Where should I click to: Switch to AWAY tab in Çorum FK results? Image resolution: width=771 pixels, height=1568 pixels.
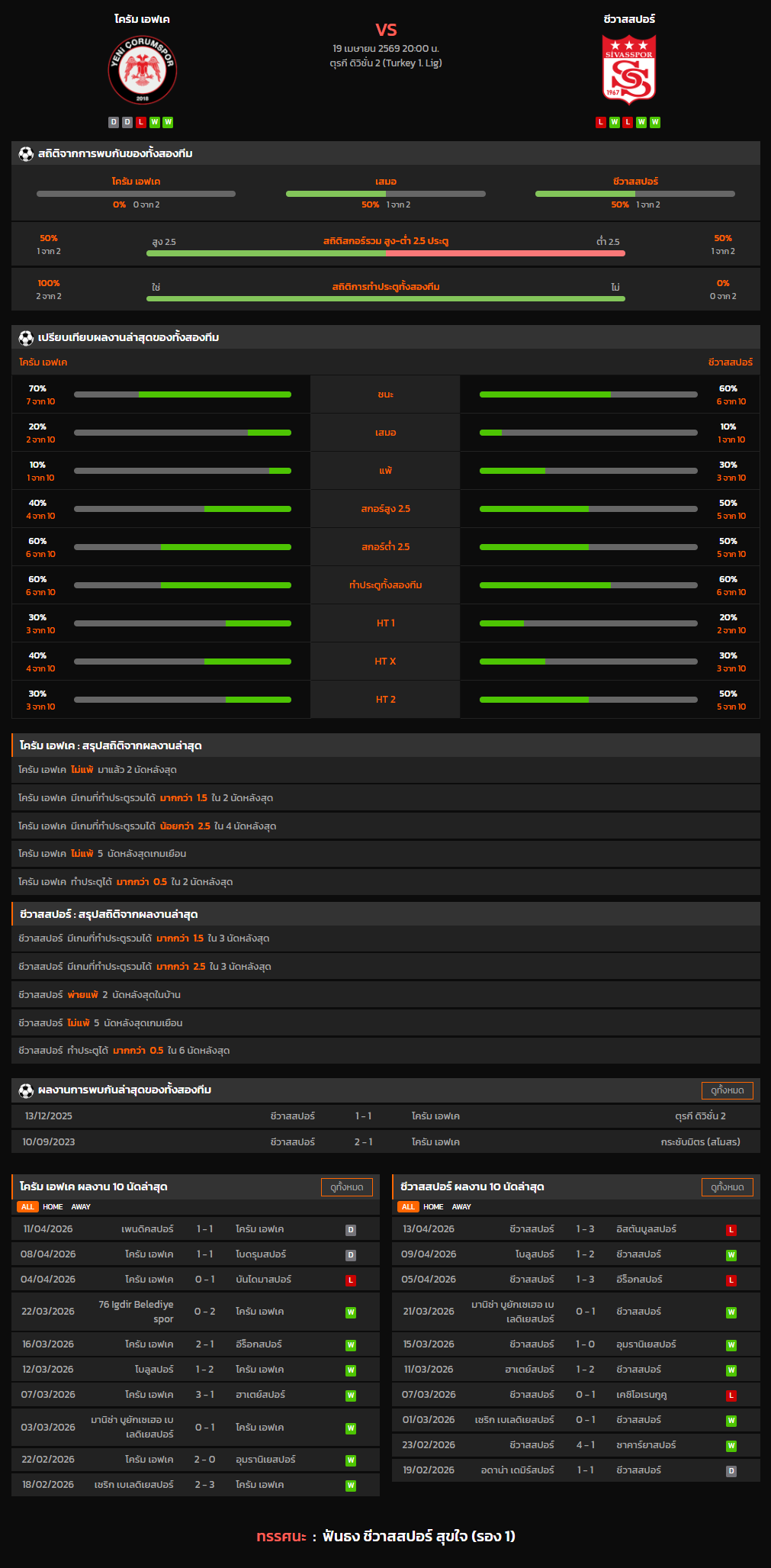[81, 1206]
